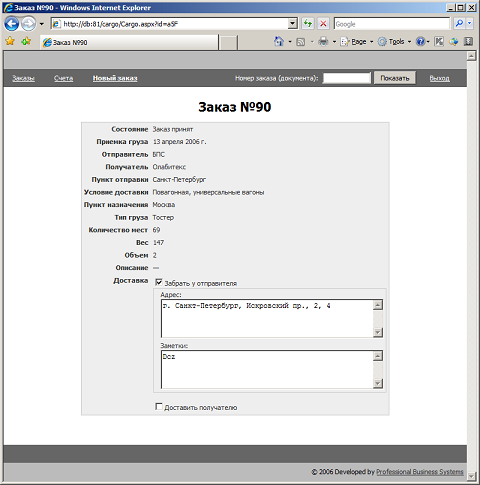480x485 pixels.
Task: Close the Internet Explorer window
Action: click(471, 7)
